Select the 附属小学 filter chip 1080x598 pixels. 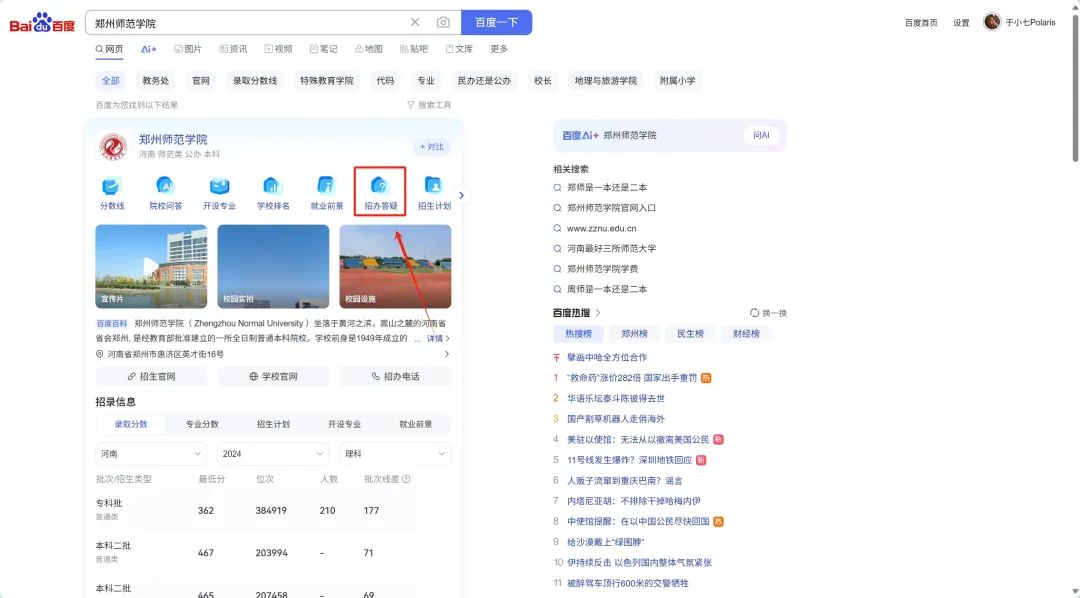pyautogui.click(x=678, y=81)
